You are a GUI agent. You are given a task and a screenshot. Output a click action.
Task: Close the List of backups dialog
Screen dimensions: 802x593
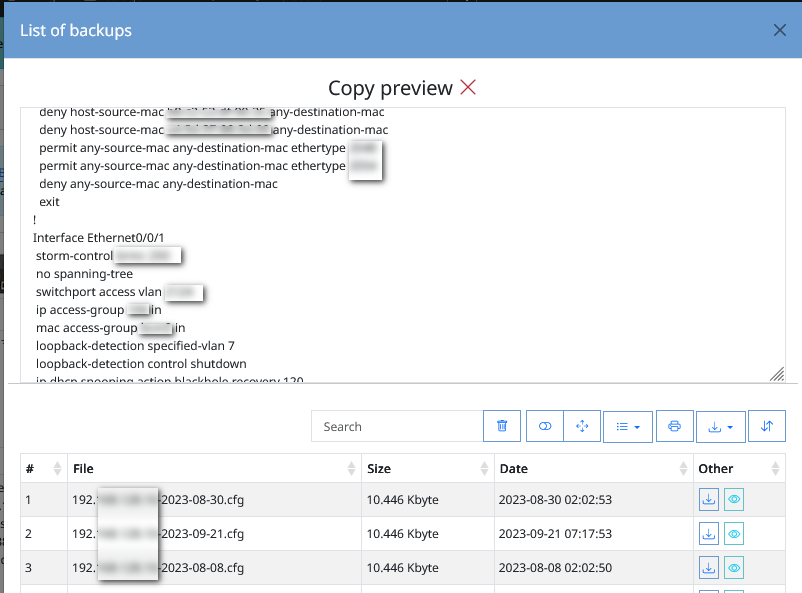tap(779, 30)
